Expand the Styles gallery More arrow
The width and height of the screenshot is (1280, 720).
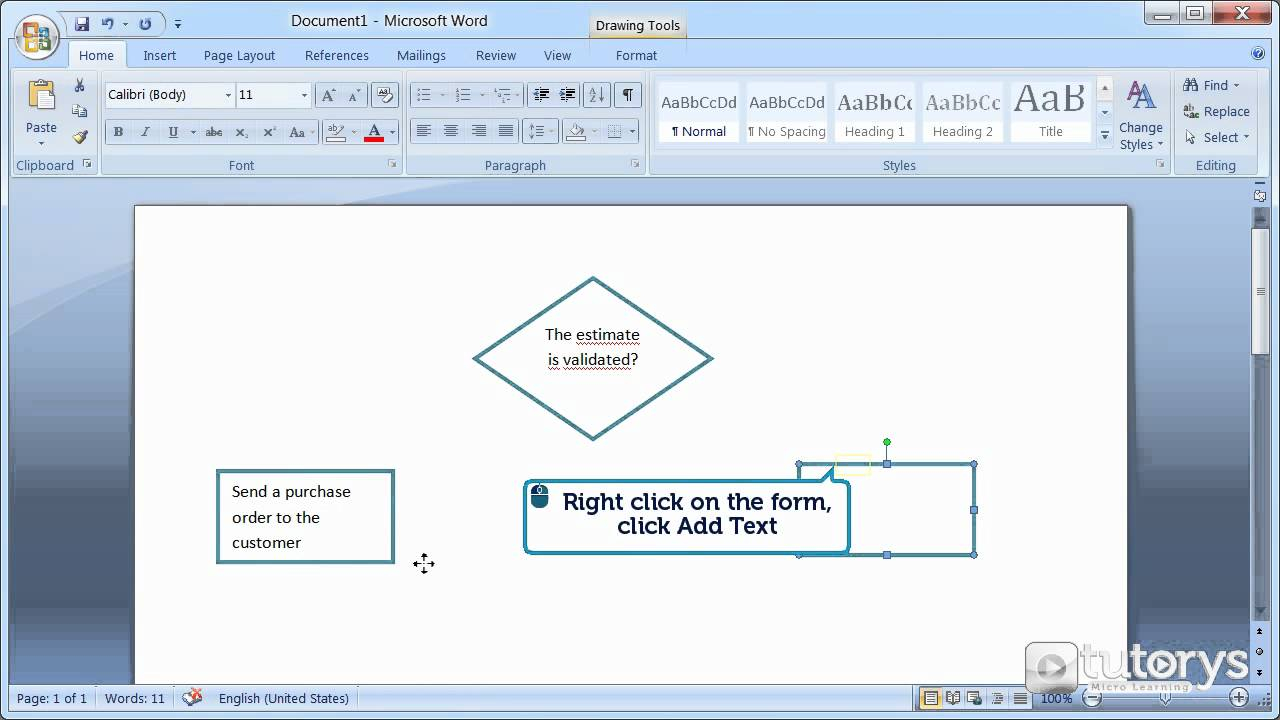[1105, 135]
